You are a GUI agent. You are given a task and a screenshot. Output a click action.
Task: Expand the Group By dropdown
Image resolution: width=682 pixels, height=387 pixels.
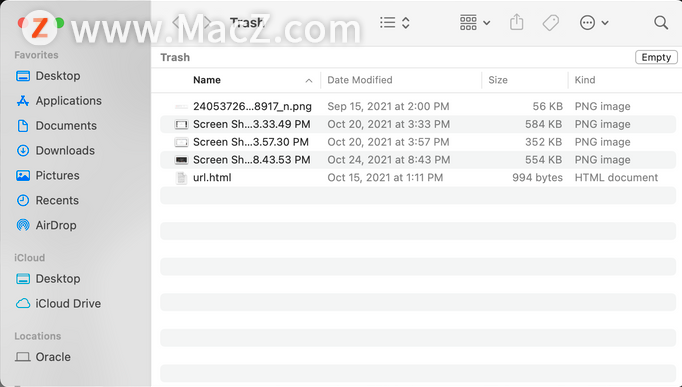click(x=475, y=23)
